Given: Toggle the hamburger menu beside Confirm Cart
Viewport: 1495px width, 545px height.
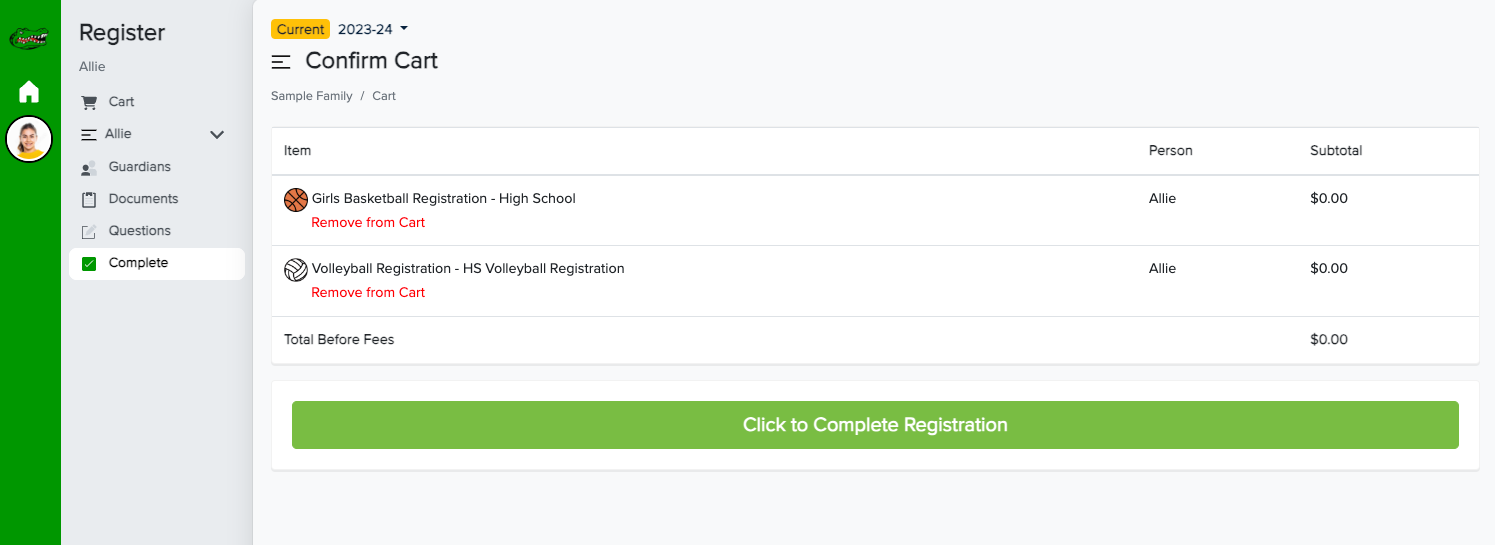Looking at the screenshot, I should [x=281, y=62].
